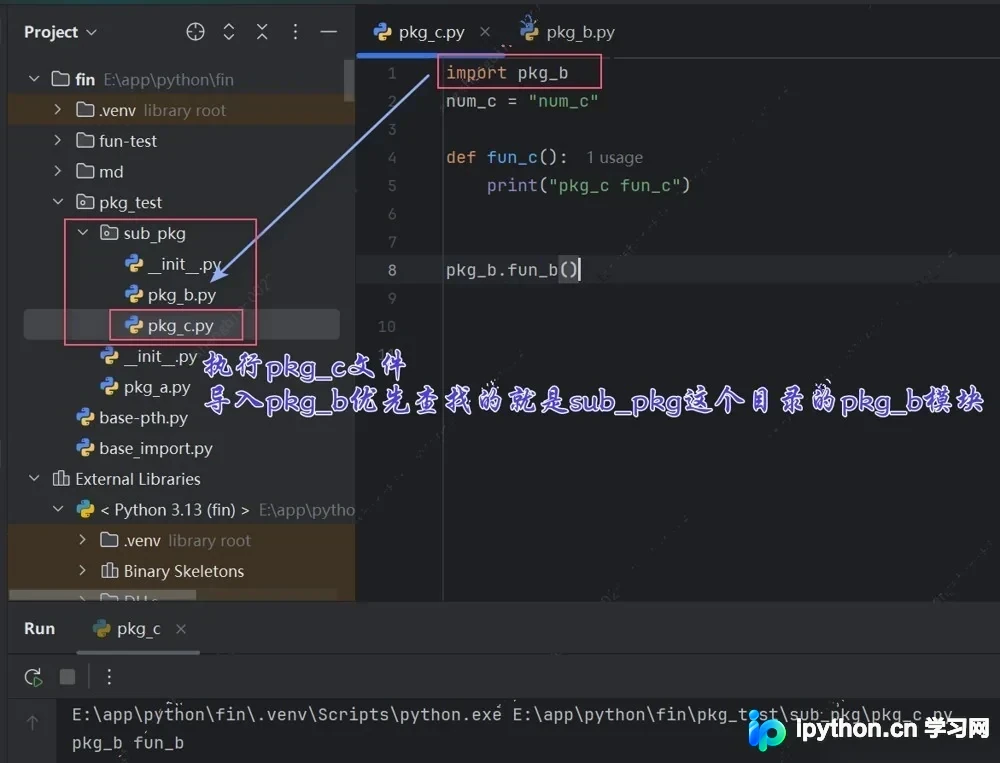Click the scroll up arrow in Run console
1000x763 pixels.
tap(32, 722)
